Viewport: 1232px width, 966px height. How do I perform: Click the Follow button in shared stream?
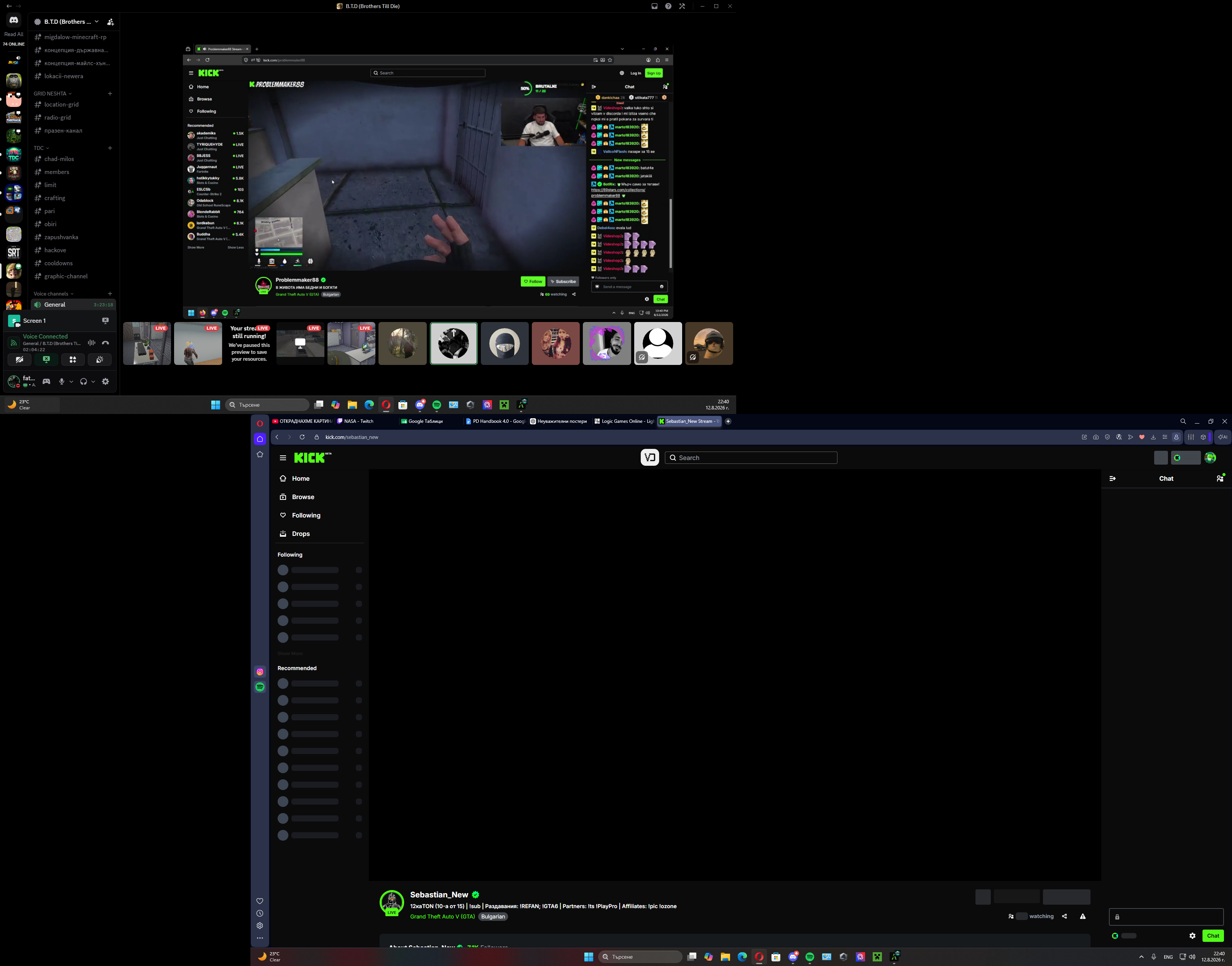(533, 282)
